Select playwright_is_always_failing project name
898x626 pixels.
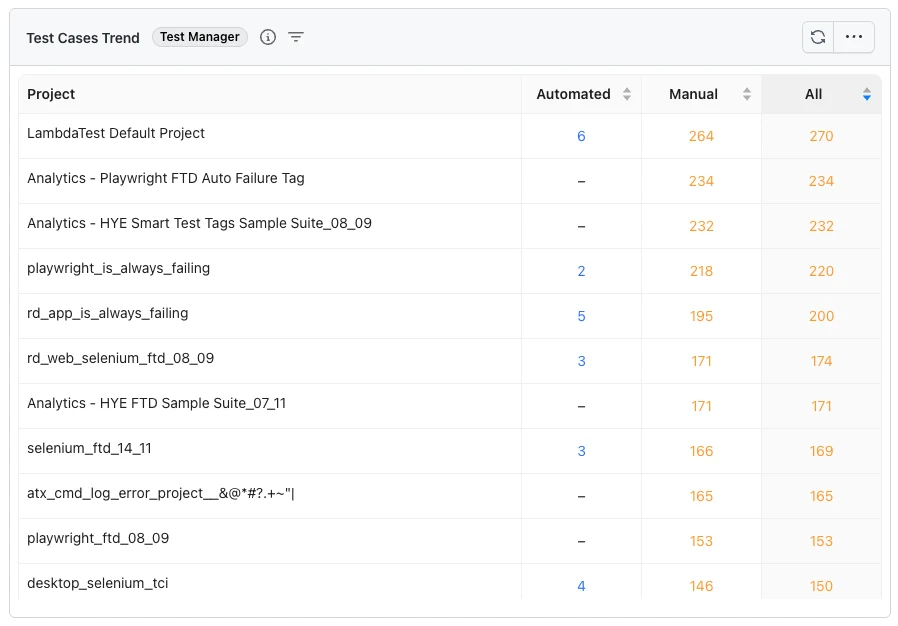119,268
